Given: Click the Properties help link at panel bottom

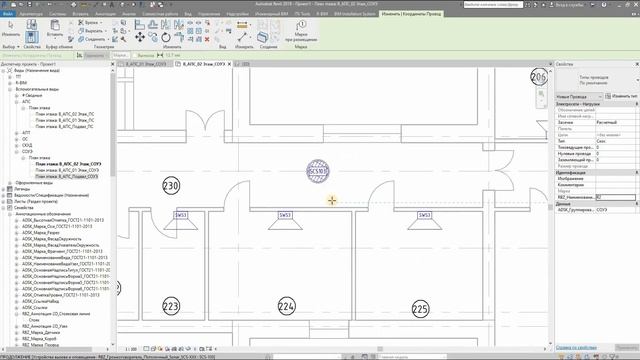Looking at the screenshot, I should (576, 348).
